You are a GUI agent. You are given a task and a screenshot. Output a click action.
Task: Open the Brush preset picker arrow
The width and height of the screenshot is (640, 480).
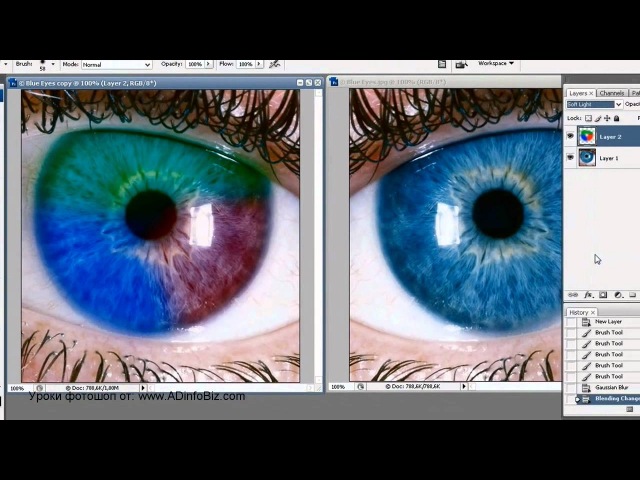click(x=53, y=64)
